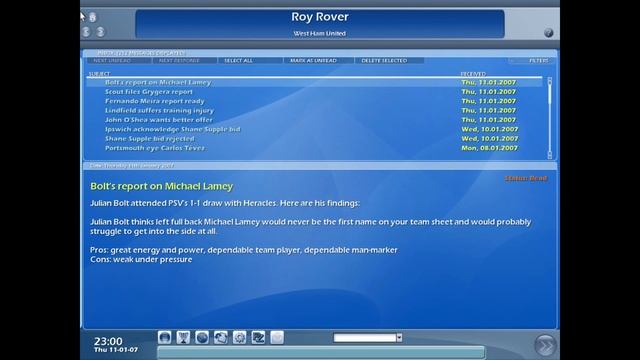Click the 23:00 game clock display
Image resolution: width=640 pixels, height=360 pixels.
108,341
